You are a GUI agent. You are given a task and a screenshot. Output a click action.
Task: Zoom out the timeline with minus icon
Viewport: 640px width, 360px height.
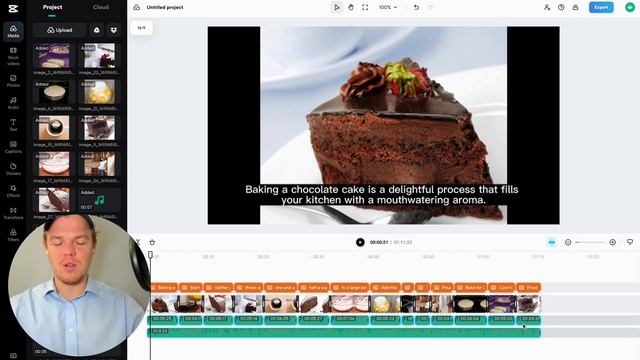point(568,242)
